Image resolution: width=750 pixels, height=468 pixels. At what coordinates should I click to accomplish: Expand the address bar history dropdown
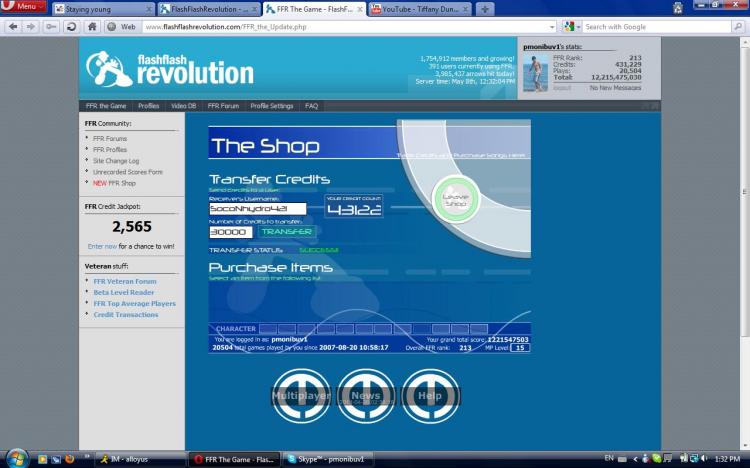(x=552, y=27)
